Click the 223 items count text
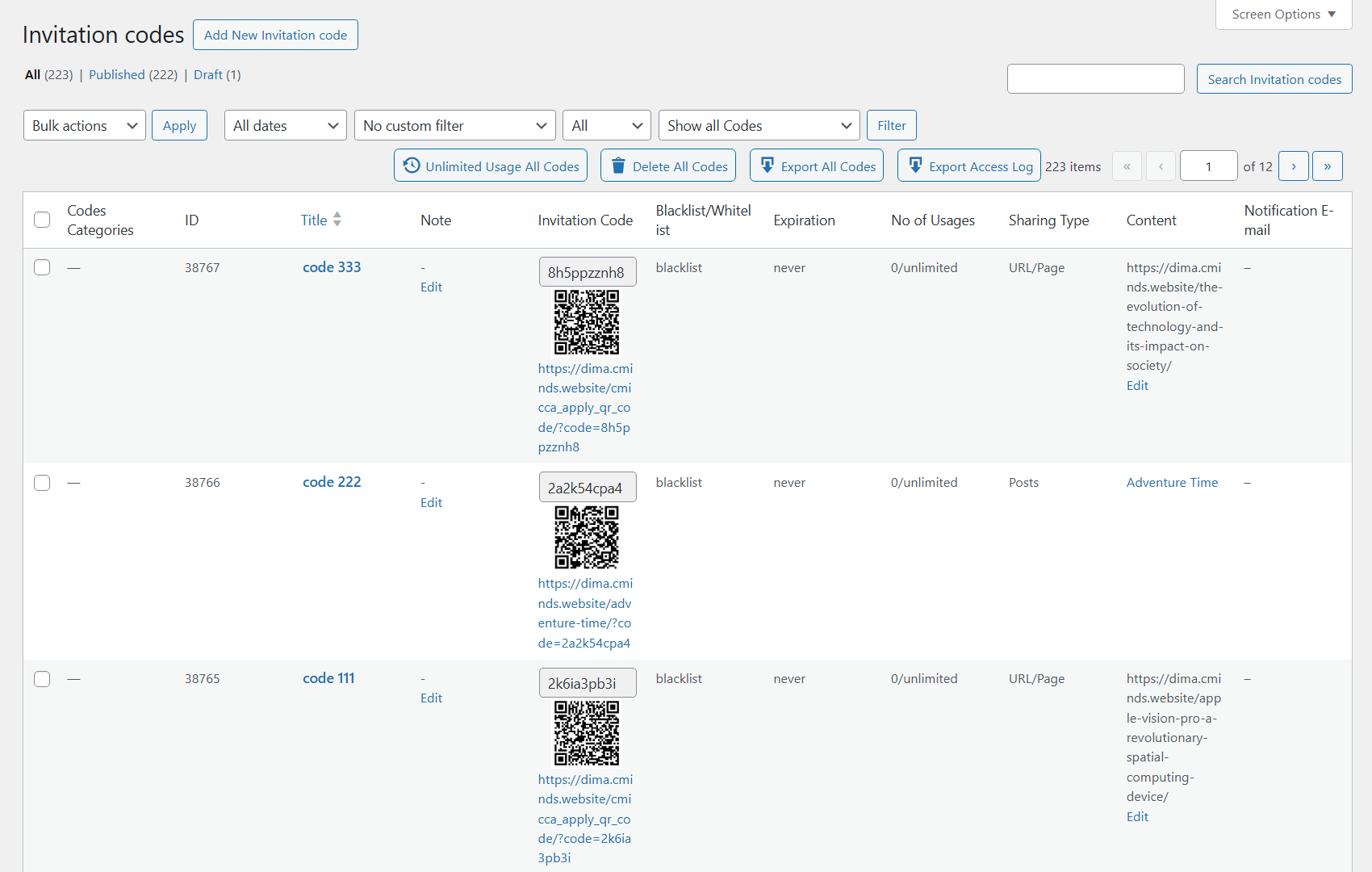1372x872 pixels. pyautogui.click(x=1073, y=166)
